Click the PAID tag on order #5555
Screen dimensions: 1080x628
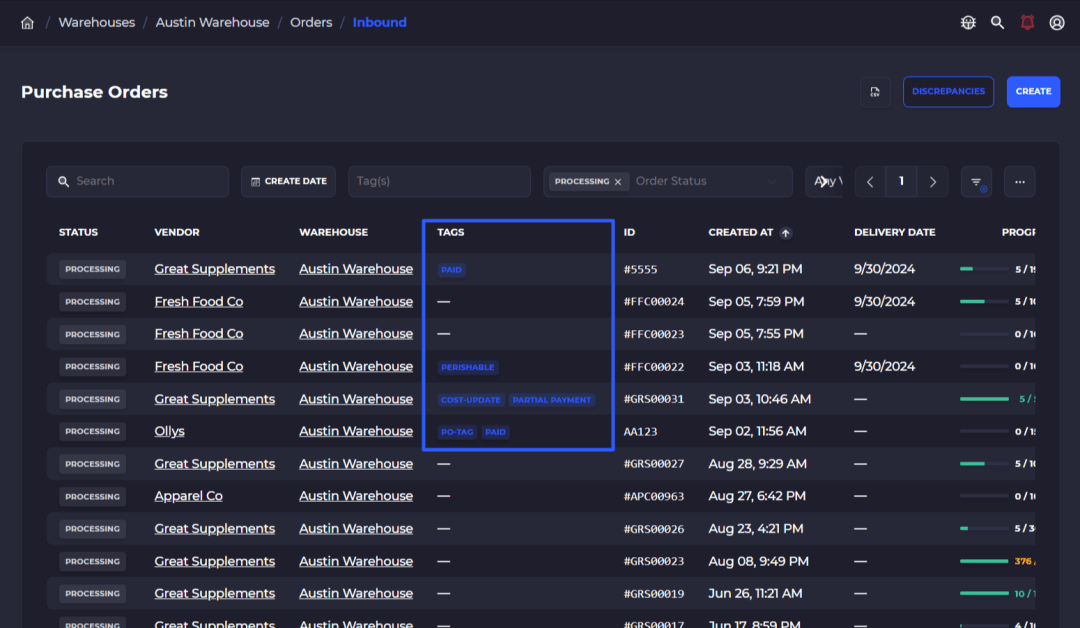point(451,270)
